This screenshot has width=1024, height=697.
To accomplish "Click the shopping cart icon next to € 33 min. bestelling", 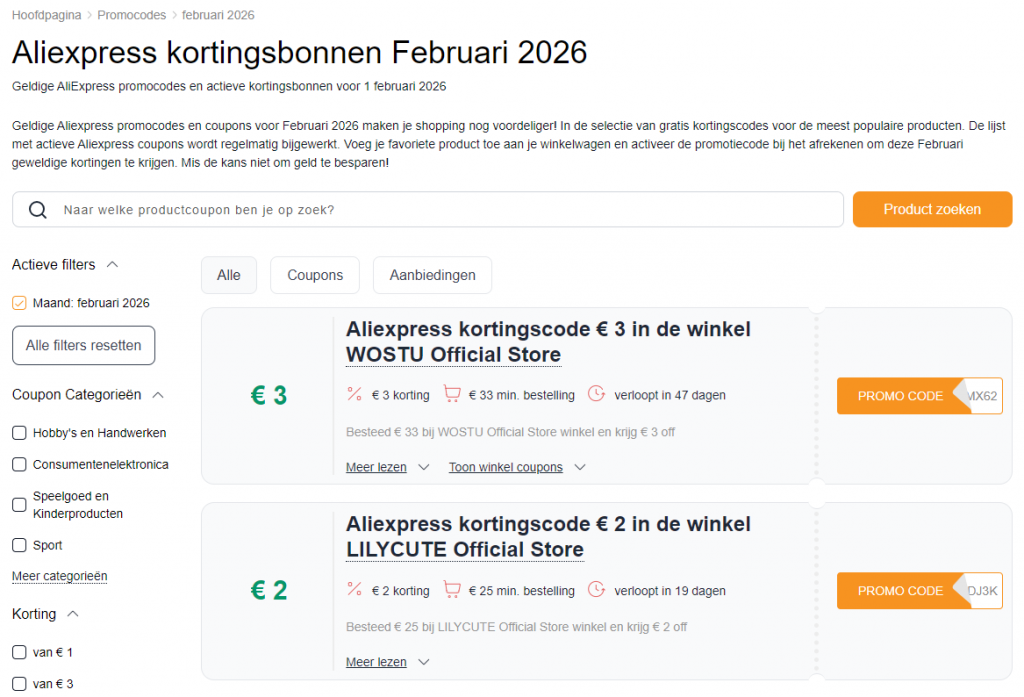I will pyautogui.click(x=452, y=394).
